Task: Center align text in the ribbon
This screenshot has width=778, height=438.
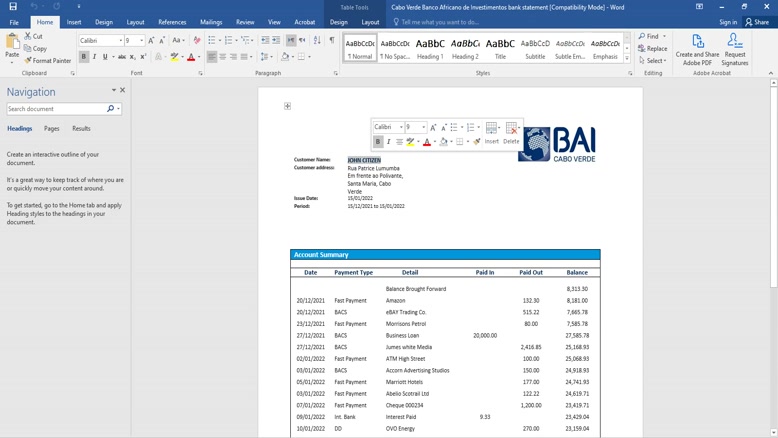Action: click(x=223, y=57)
